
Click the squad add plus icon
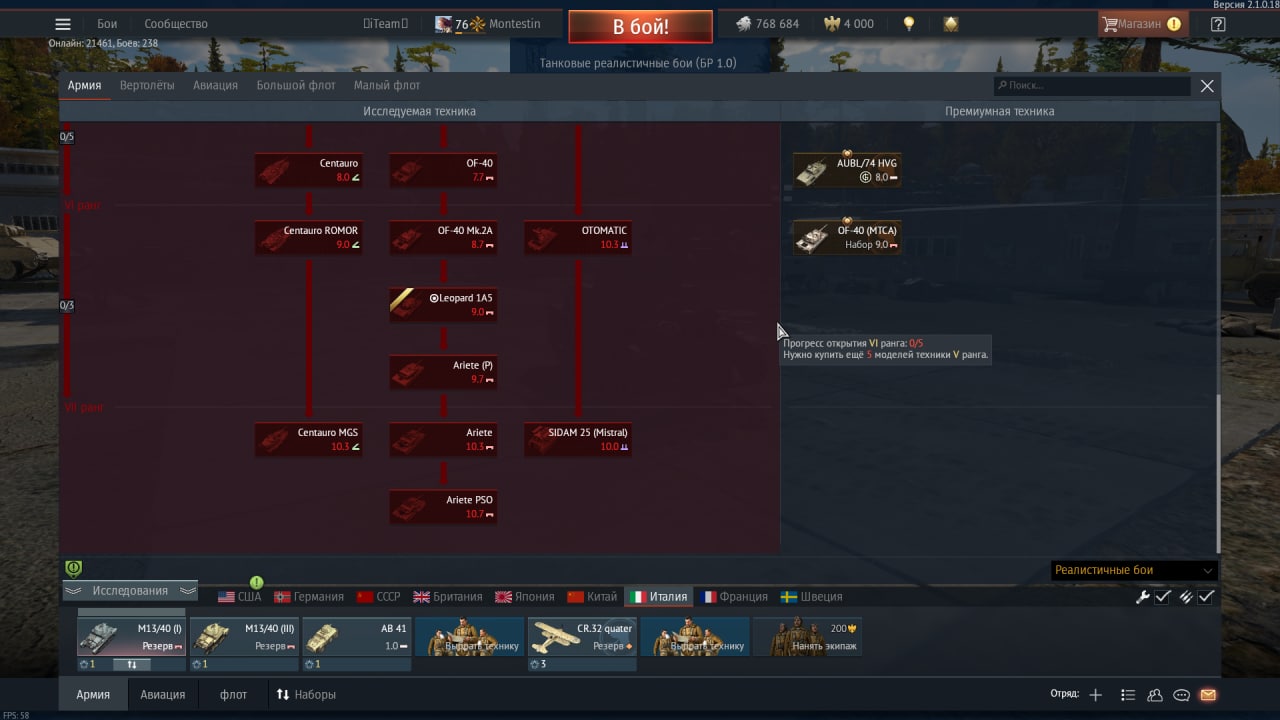tap(1096, 695)
